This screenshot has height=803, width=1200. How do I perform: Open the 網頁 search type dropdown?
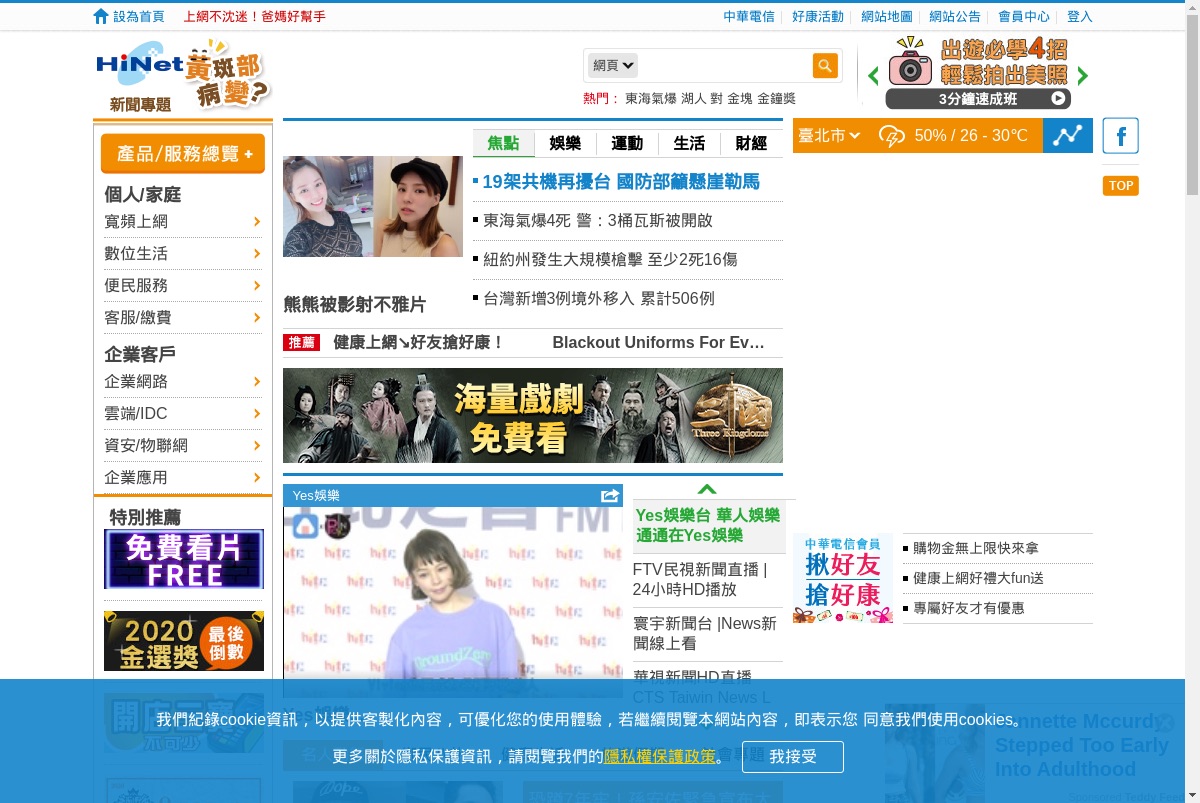613,66
